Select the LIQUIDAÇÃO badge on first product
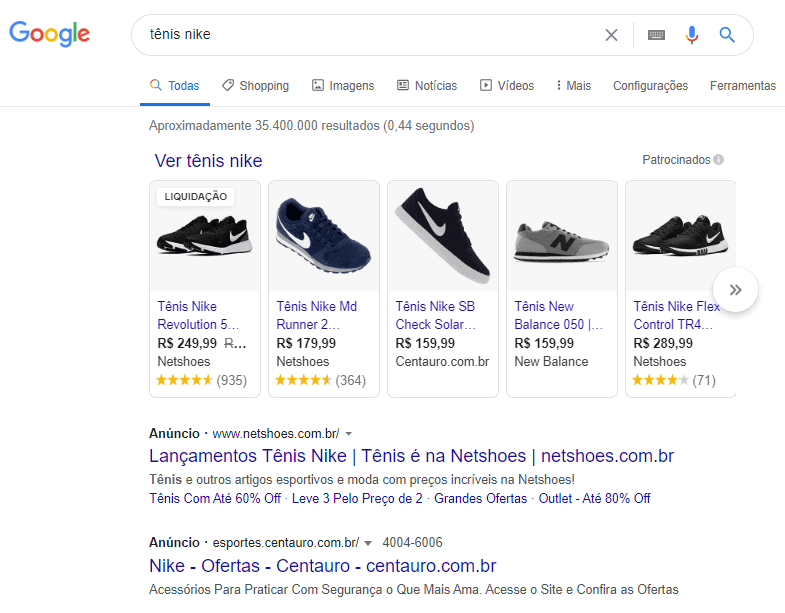This screenshot has height=613, width=785. 196,197
